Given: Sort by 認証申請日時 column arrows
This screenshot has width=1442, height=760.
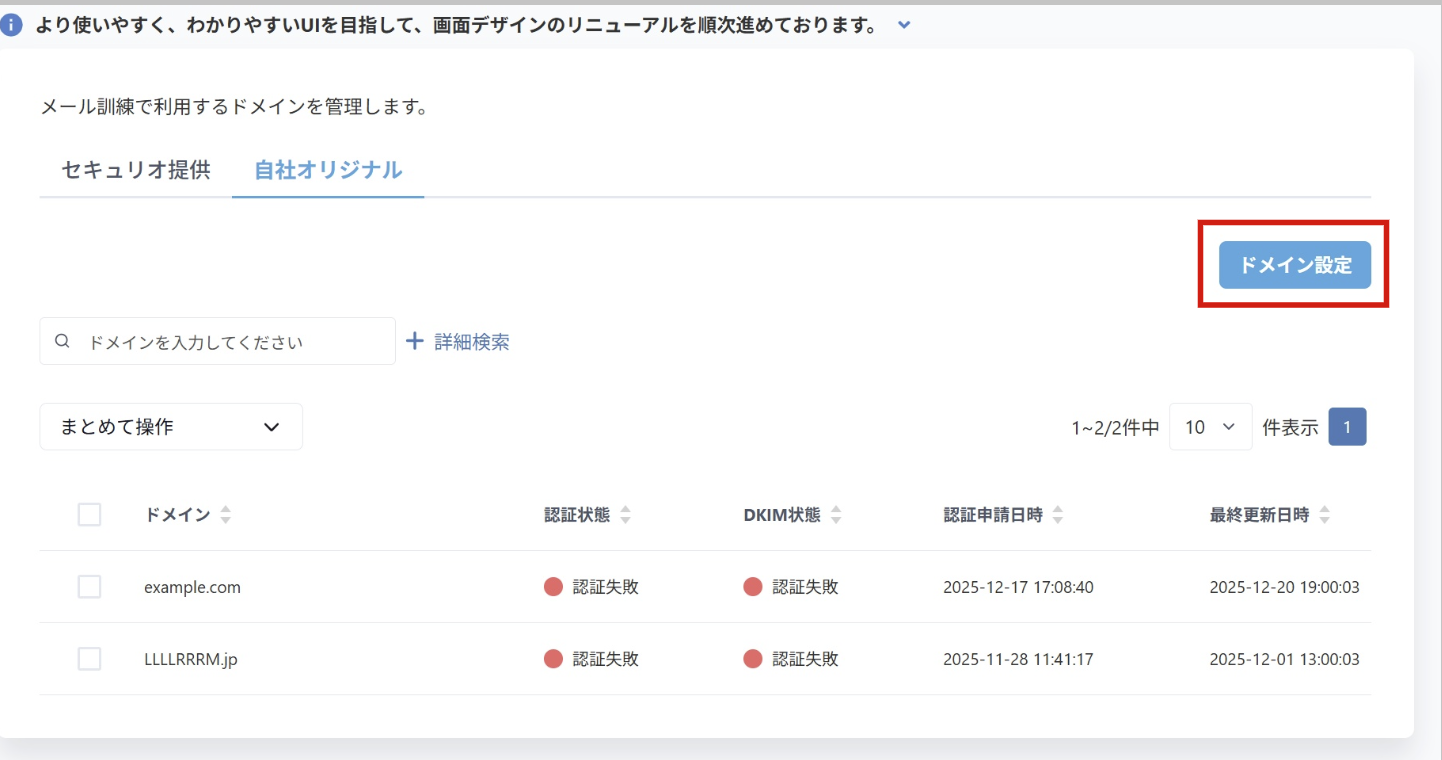Looking at the screenshot, I should 1058,515.
